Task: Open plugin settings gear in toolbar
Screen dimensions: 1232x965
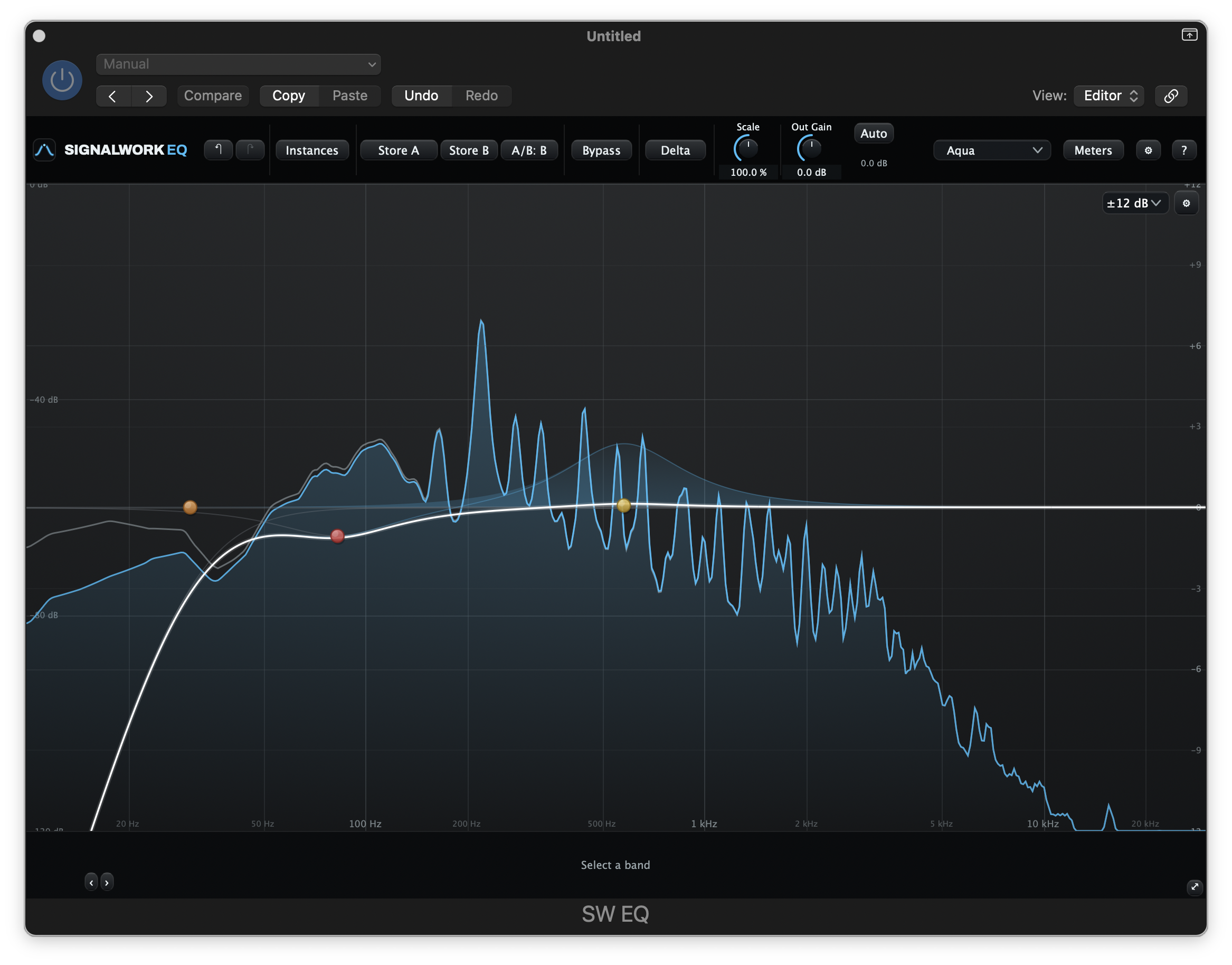Action: tap(1148, 150)
